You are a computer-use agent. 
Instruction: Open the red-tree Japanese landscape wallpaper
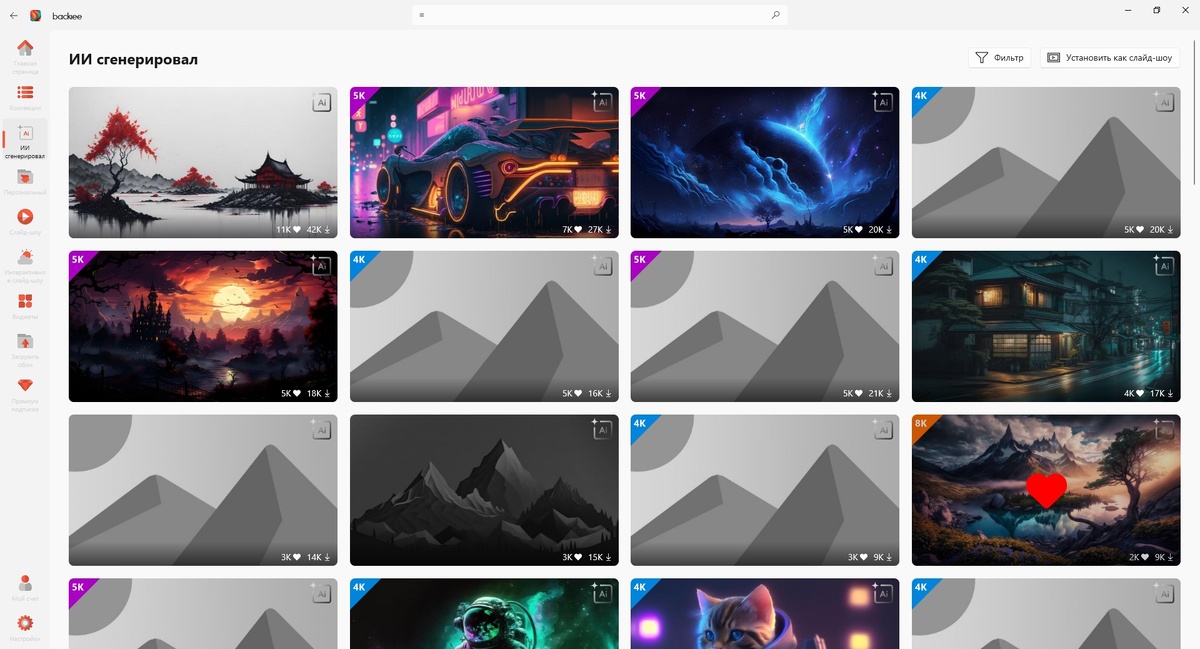(x=203, y=162)
